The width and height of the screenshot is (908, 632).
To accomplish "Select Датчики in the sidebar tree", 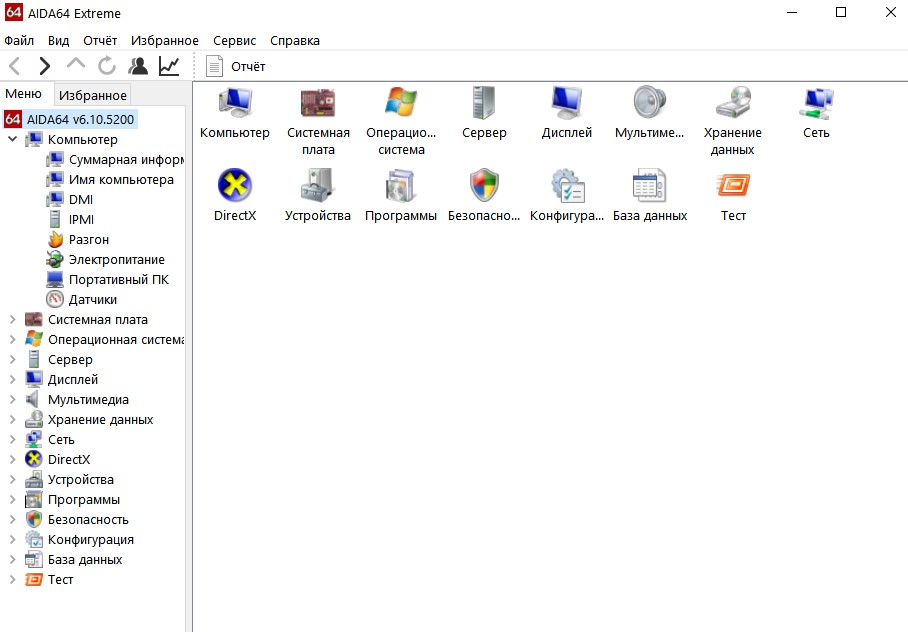I will [x=92, y=300].
